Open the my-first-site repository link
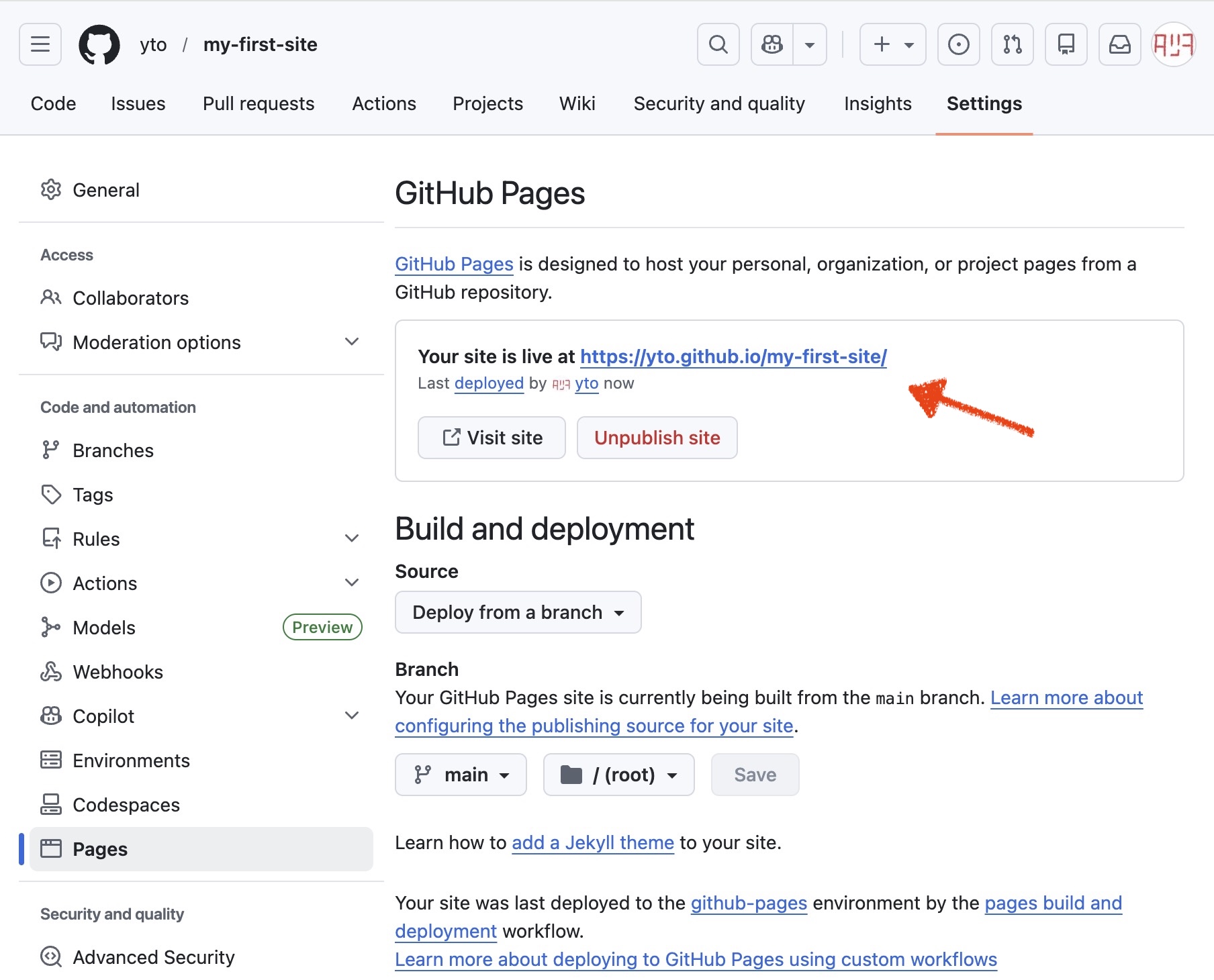Screen dimensions: 1214x980 261,44
